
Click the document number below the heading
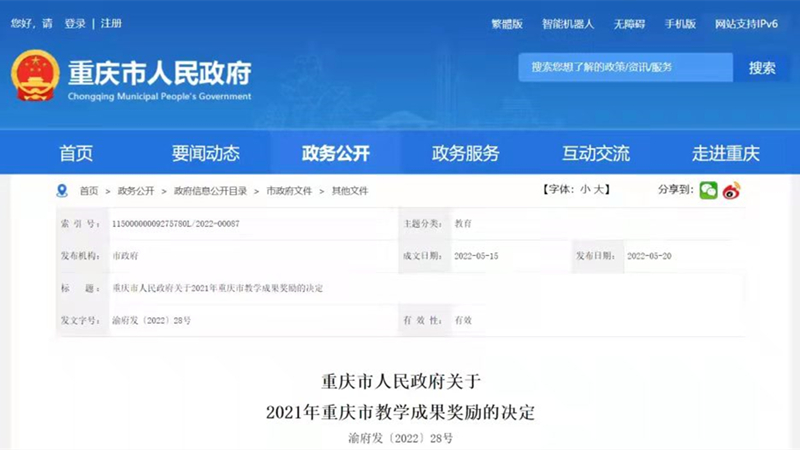tap(401, 438)
